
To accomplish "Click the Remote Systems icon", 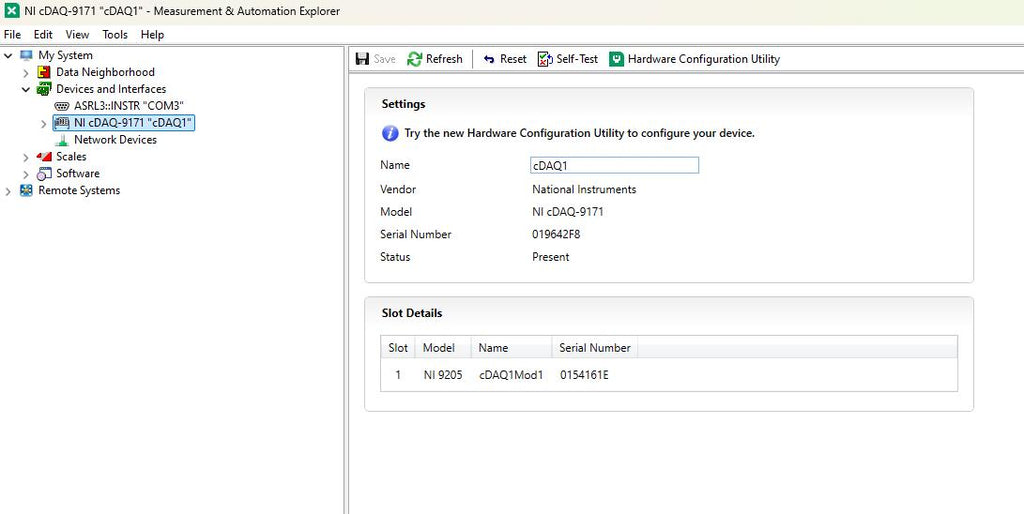I will click(26, 191).
